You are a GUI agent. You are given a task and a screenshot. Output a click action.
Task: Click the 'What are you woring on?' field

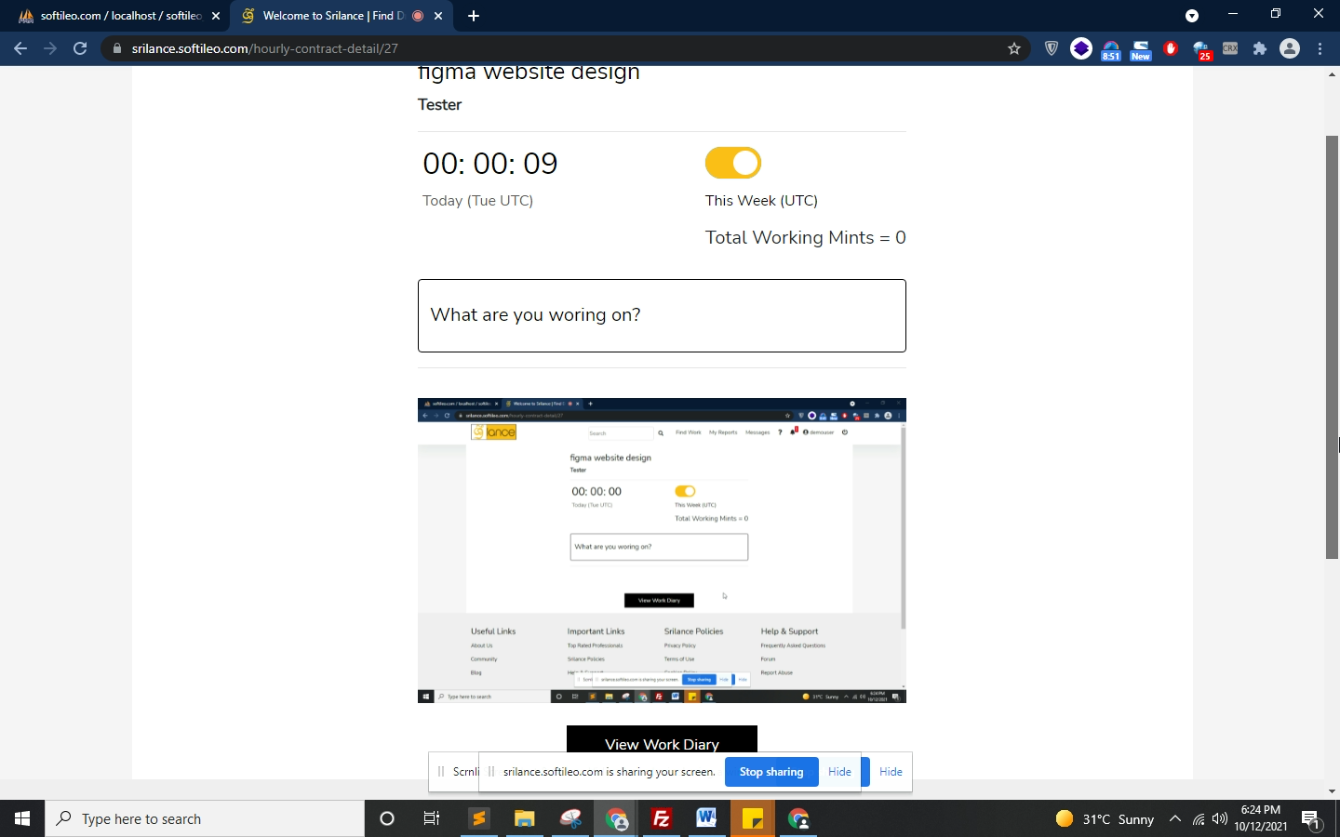(661, 315)
